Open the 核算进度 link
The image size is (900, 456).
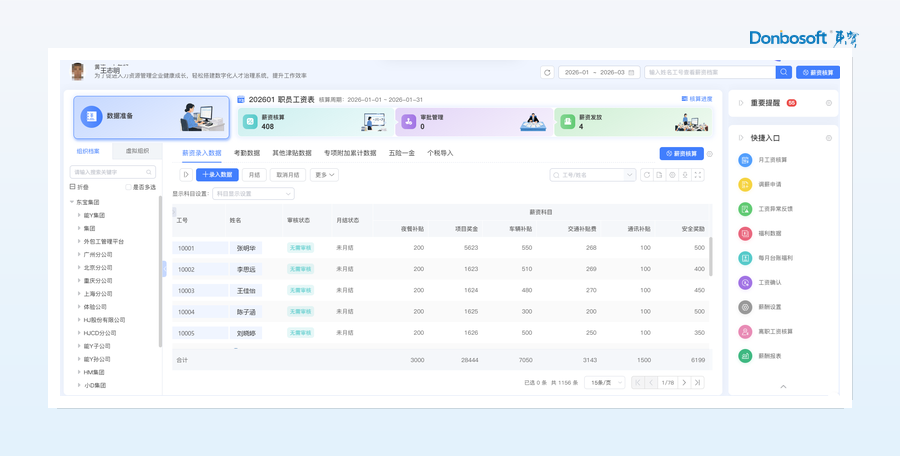(697, 99)
